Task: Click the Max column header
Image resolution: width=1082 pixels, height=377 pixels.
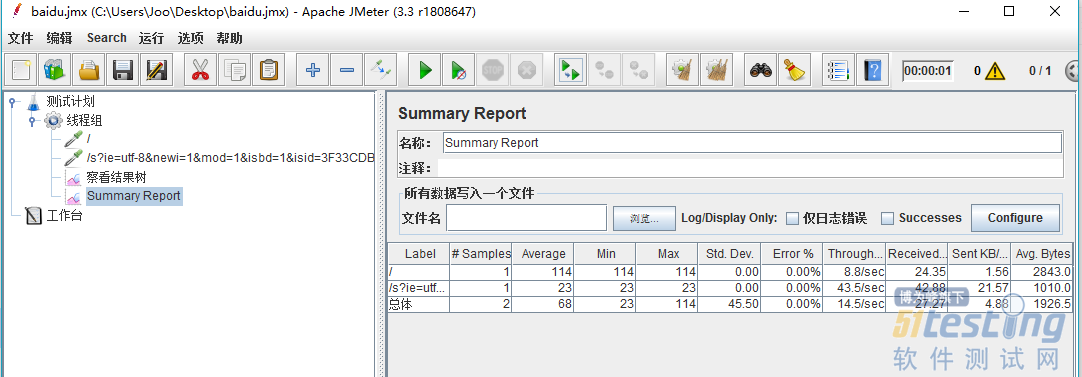Action: pyautogui.click(x=667, y=254)
